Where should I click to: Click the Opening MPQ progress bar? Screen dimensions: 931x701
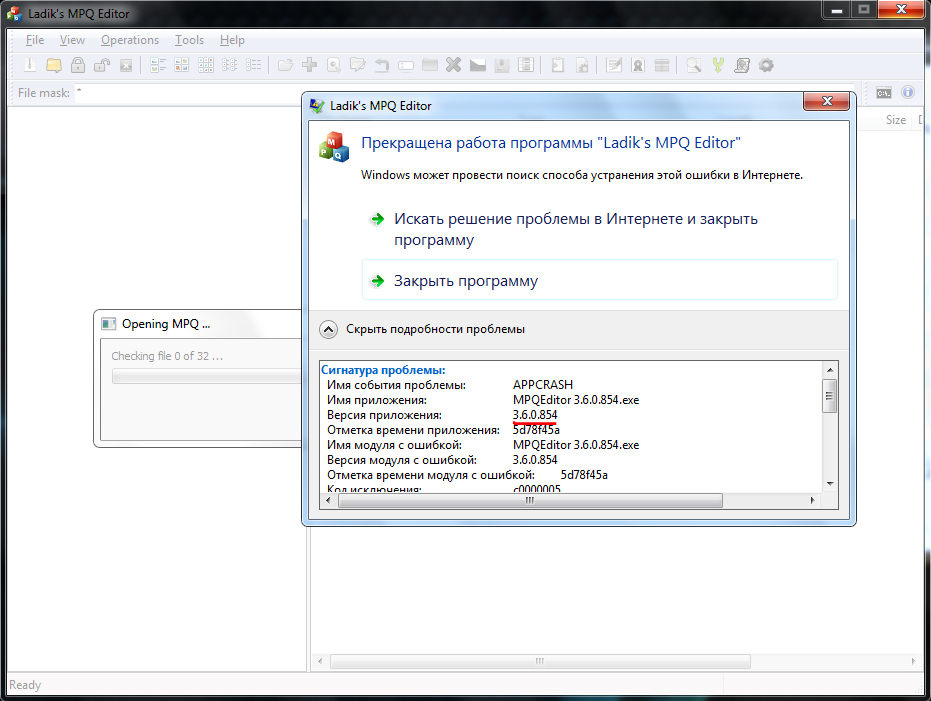(207, 376)
